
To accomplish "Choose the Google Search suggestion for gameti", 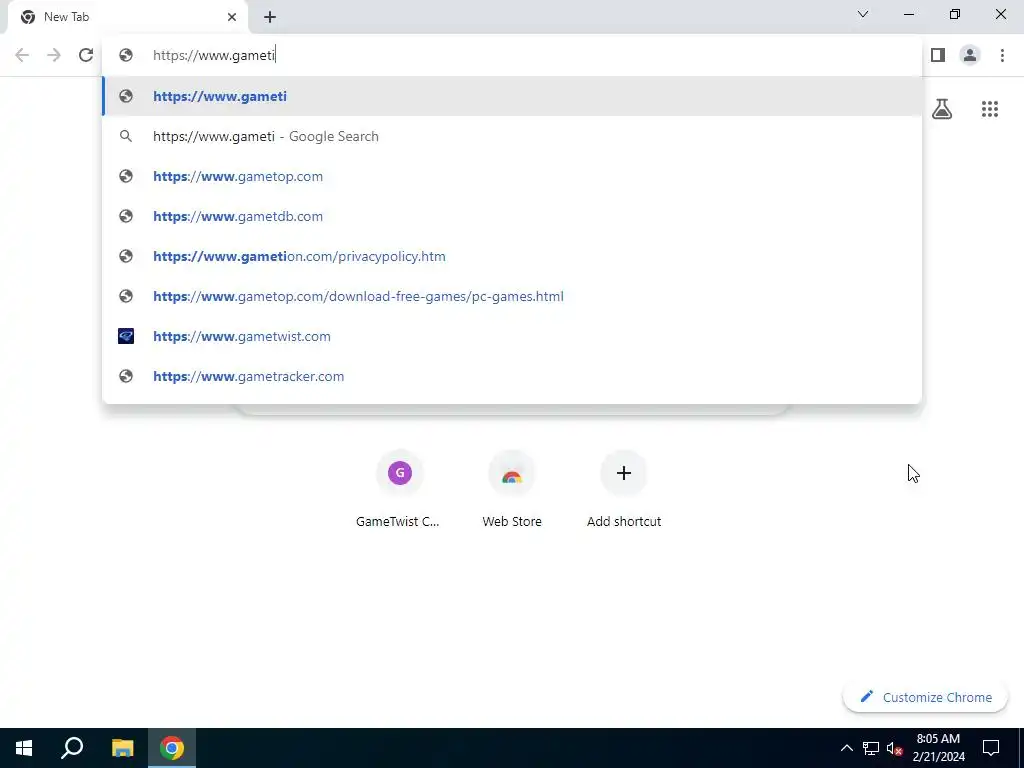I will 512,136.
